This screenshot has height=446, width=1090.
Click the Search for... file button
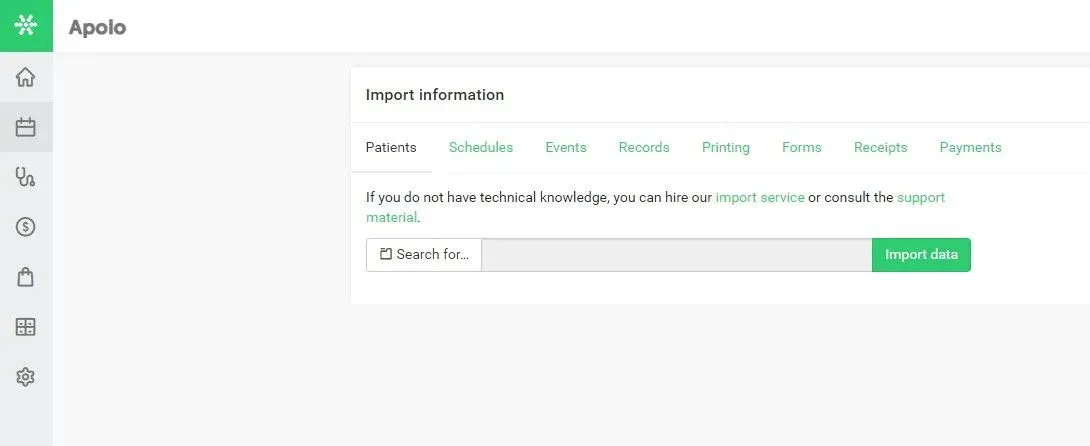coord(424,255)
